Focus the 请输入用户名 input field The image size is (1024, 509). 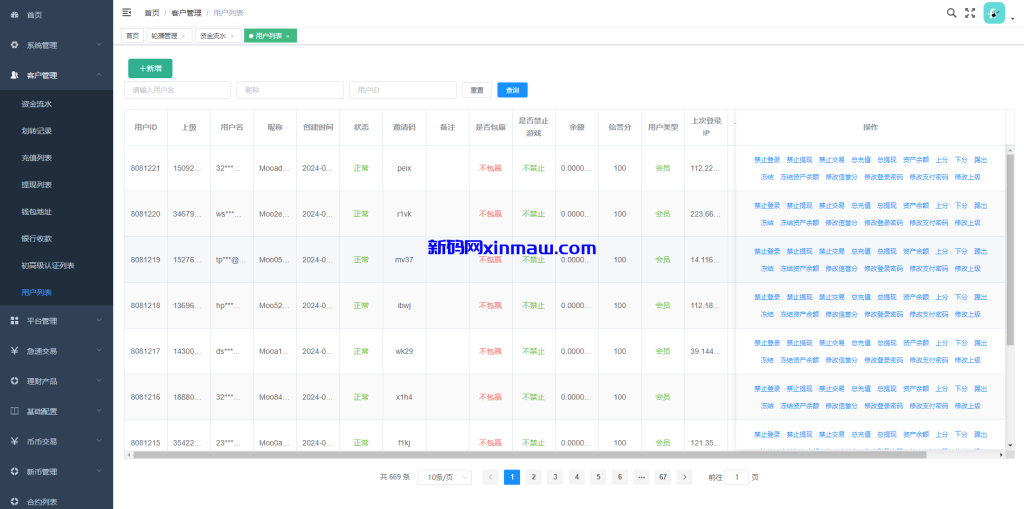177,90
